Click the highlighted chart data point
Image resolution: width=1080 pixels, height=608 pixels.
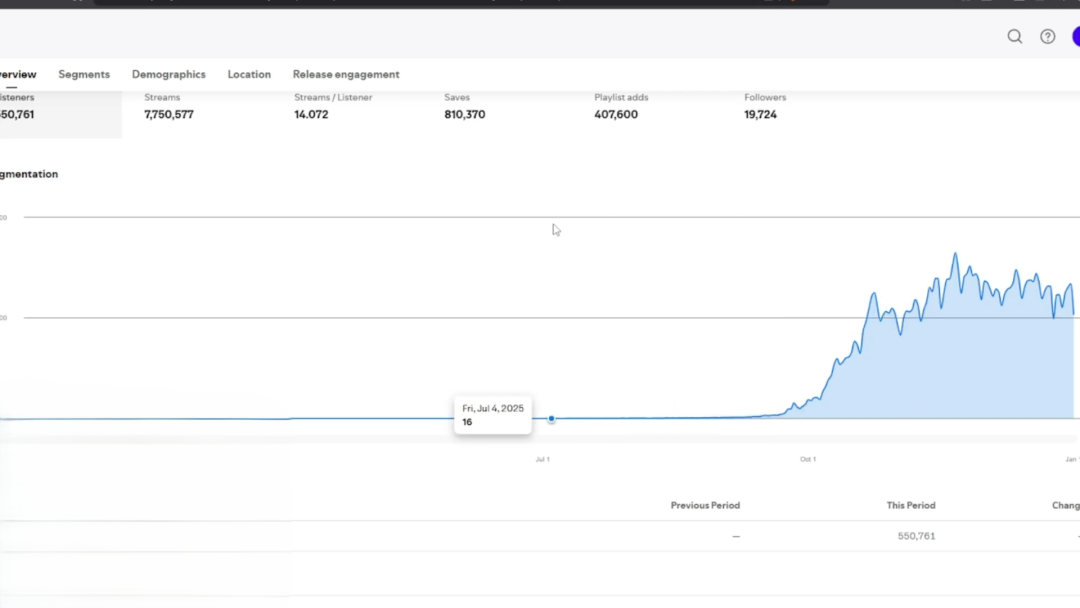point(551,419)
